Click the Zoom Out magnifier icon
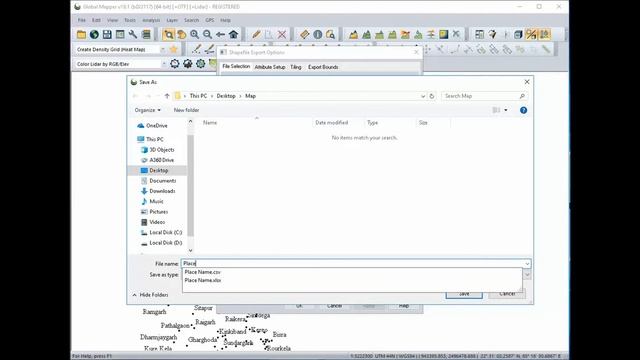Screen dimensions: 640x360 click(207, 35)
